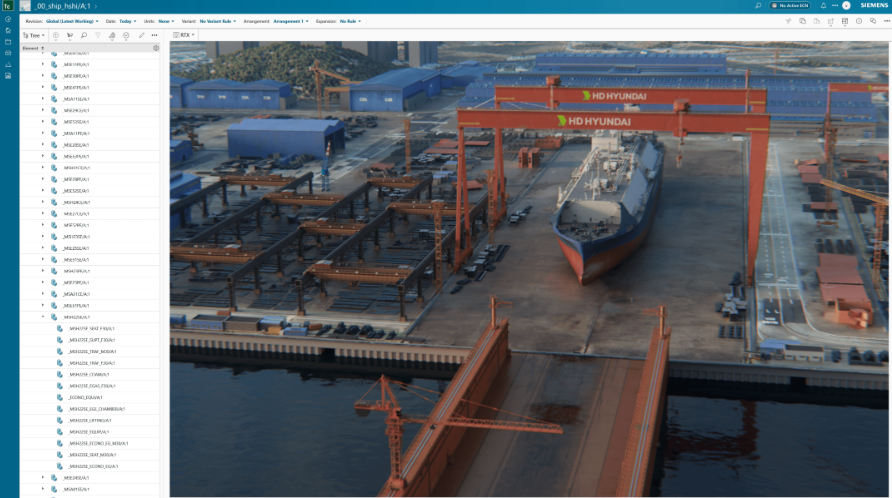Click the part icon of the EGE_CHAMBER row
892x498 pixels.
tap(59, 409)
